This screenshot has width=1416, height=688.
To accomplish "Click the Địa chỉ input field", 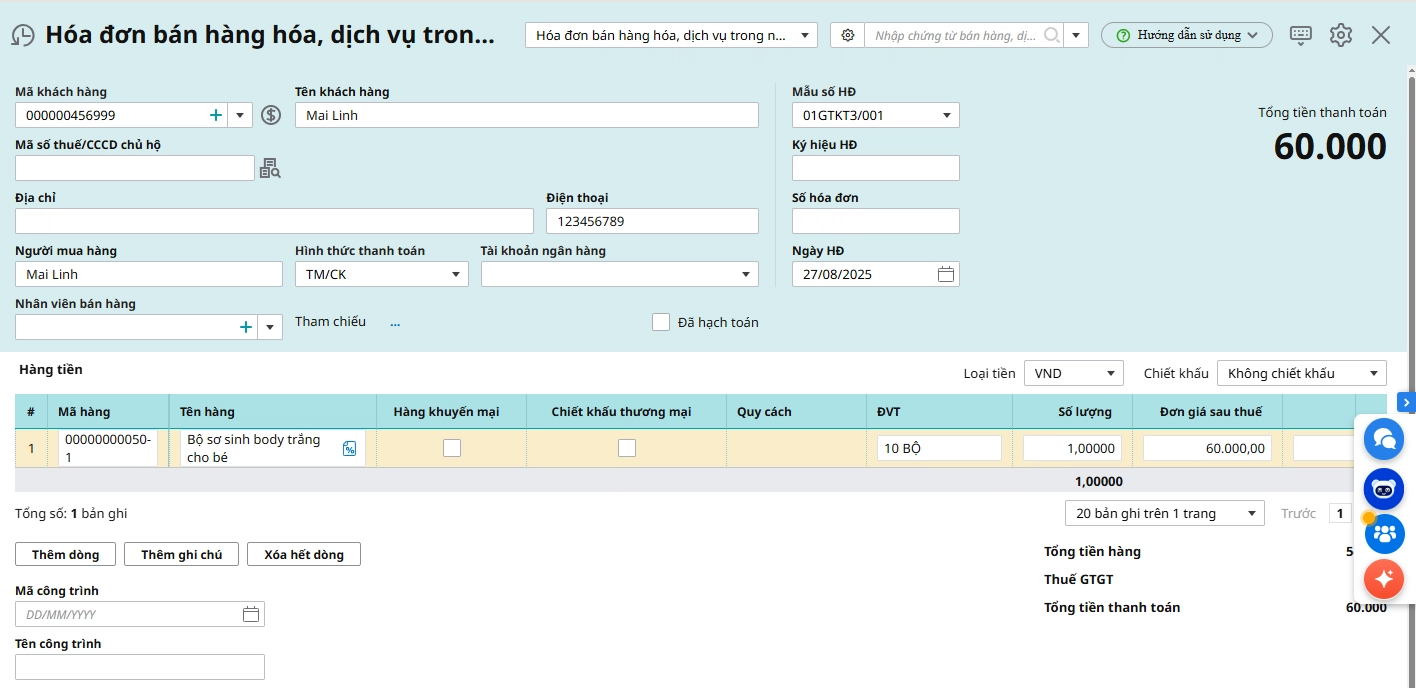I will pyautogui.click(x=274, y=221).
